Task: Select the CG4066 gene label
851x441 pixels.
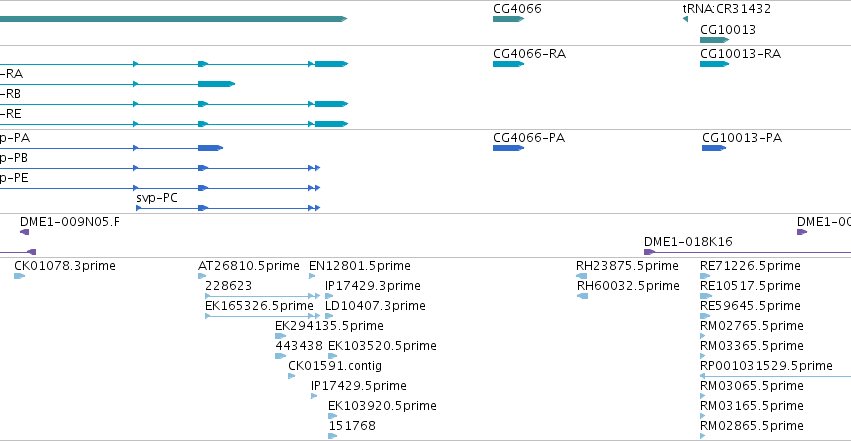Action: coord(517,9)
